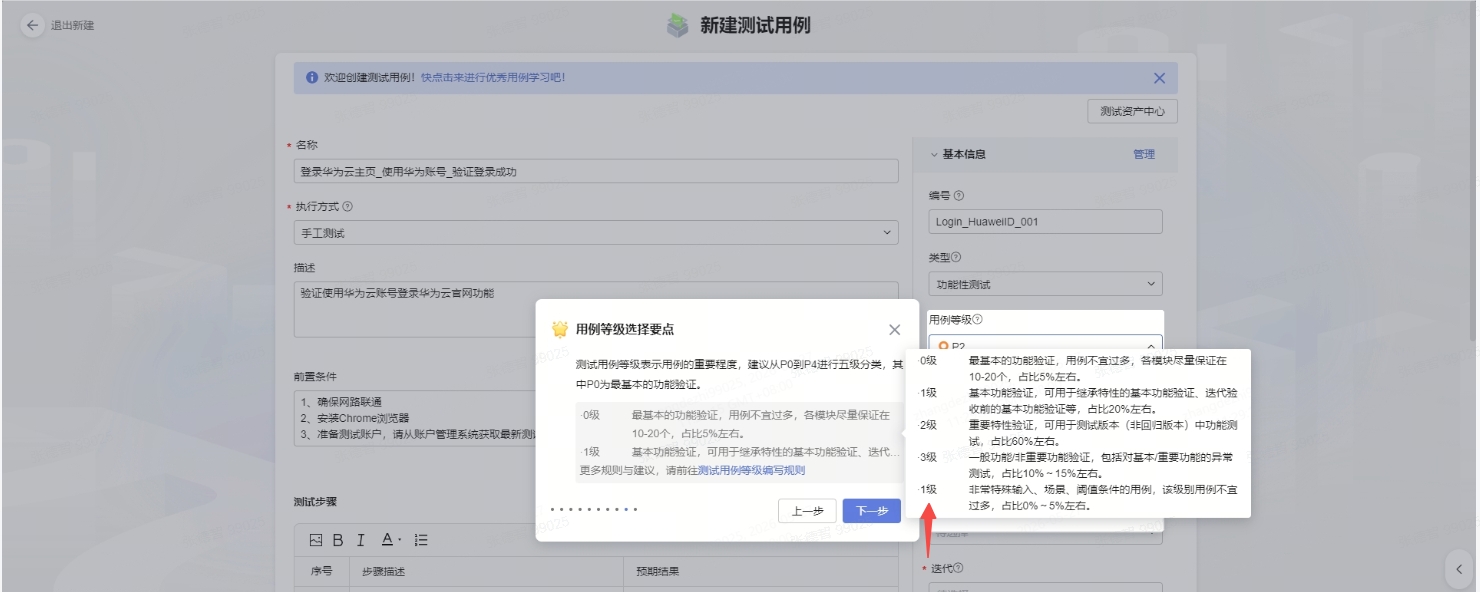This screenshot has height=592, width=1480.
Task: Click the crown icon in guide popup title
Action: (x=560, y=329)
